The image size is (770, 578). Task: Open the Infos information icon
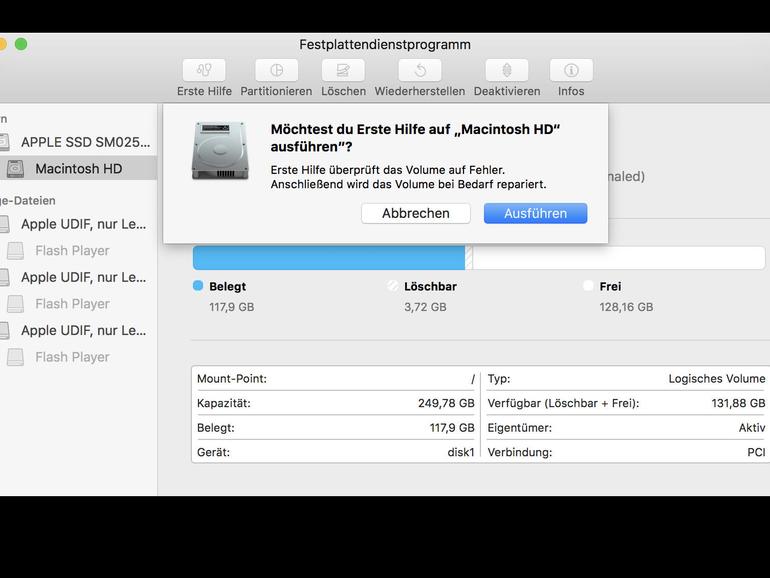click(x=571, y=70)
